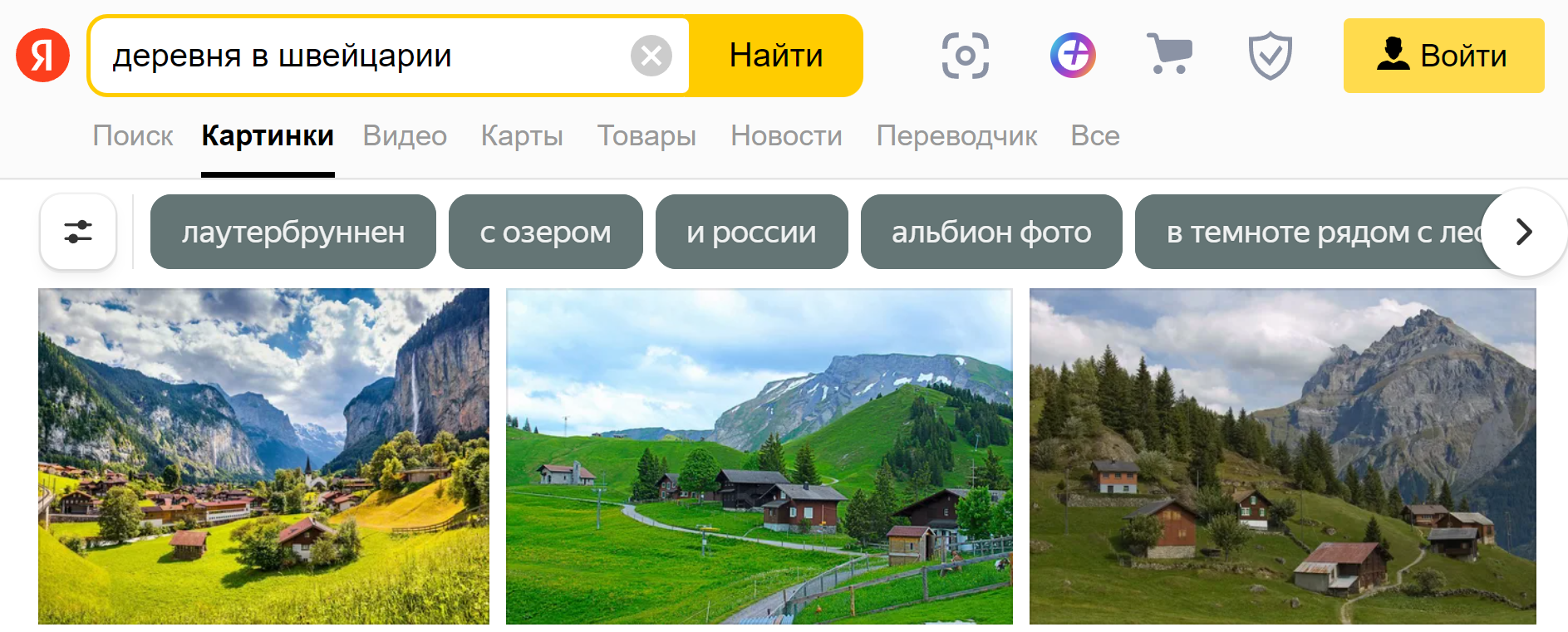Open the shopping cart icon
Viewport: 1568px width, 632px height.
(1169, 53)
